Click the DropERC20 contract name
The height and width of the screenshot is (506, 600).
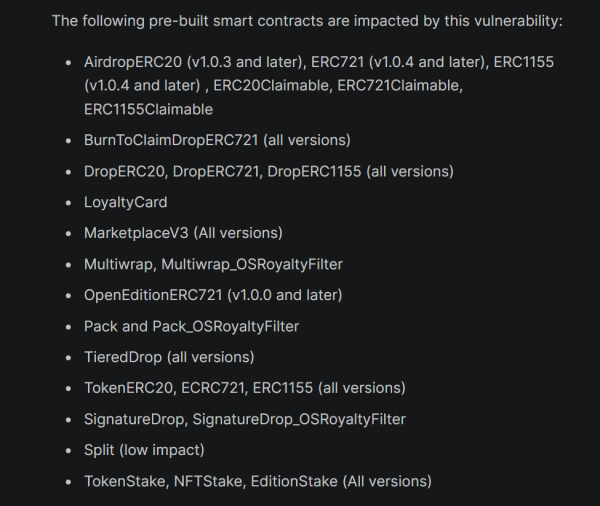[124, 171]
